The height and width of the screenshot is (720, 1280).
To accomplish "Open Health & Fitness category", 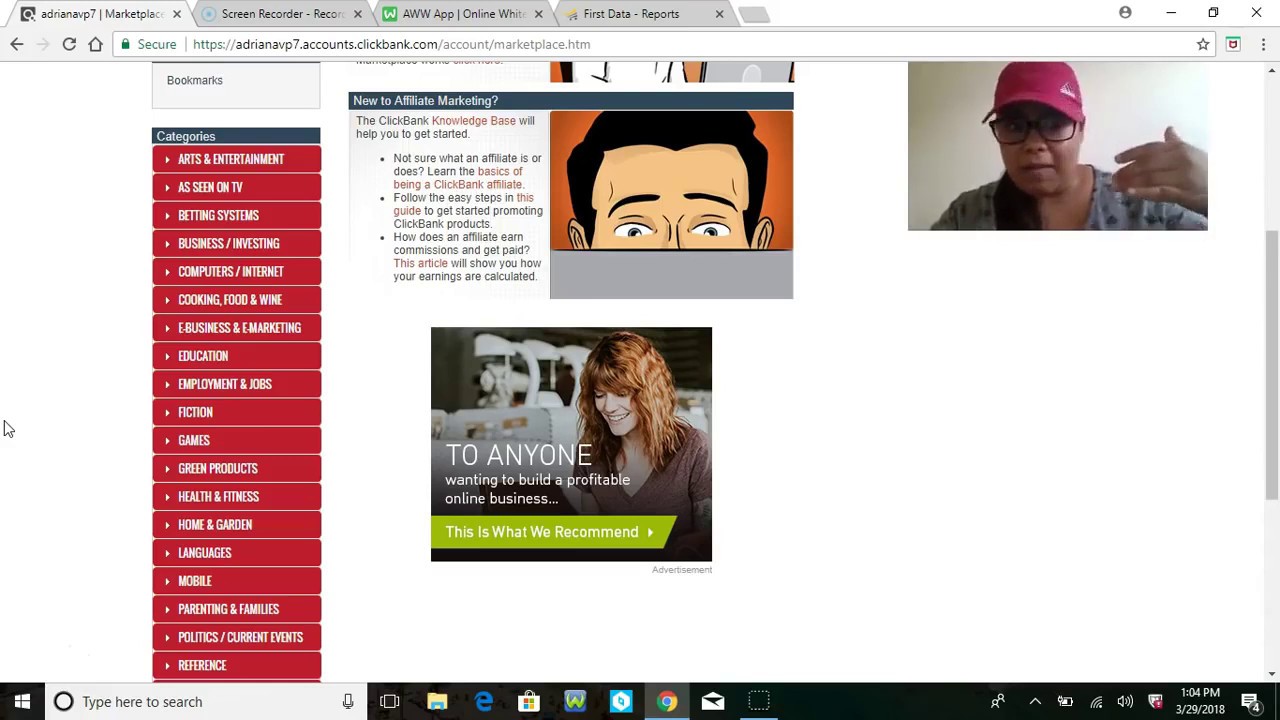I will pos(236,496).
